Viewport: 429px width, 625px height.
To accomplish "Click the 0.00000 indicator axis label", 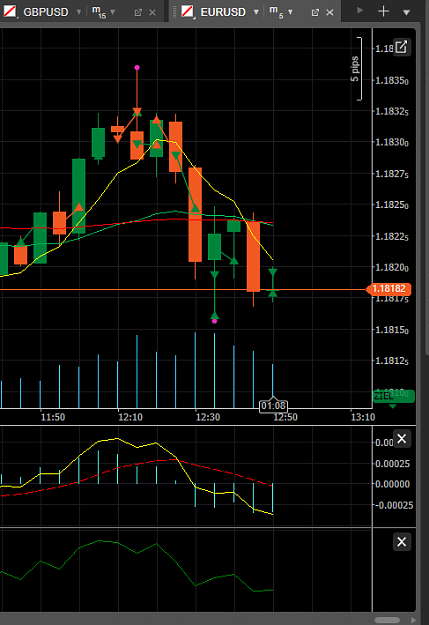I will pyautogui.click(x=393, y=484).
